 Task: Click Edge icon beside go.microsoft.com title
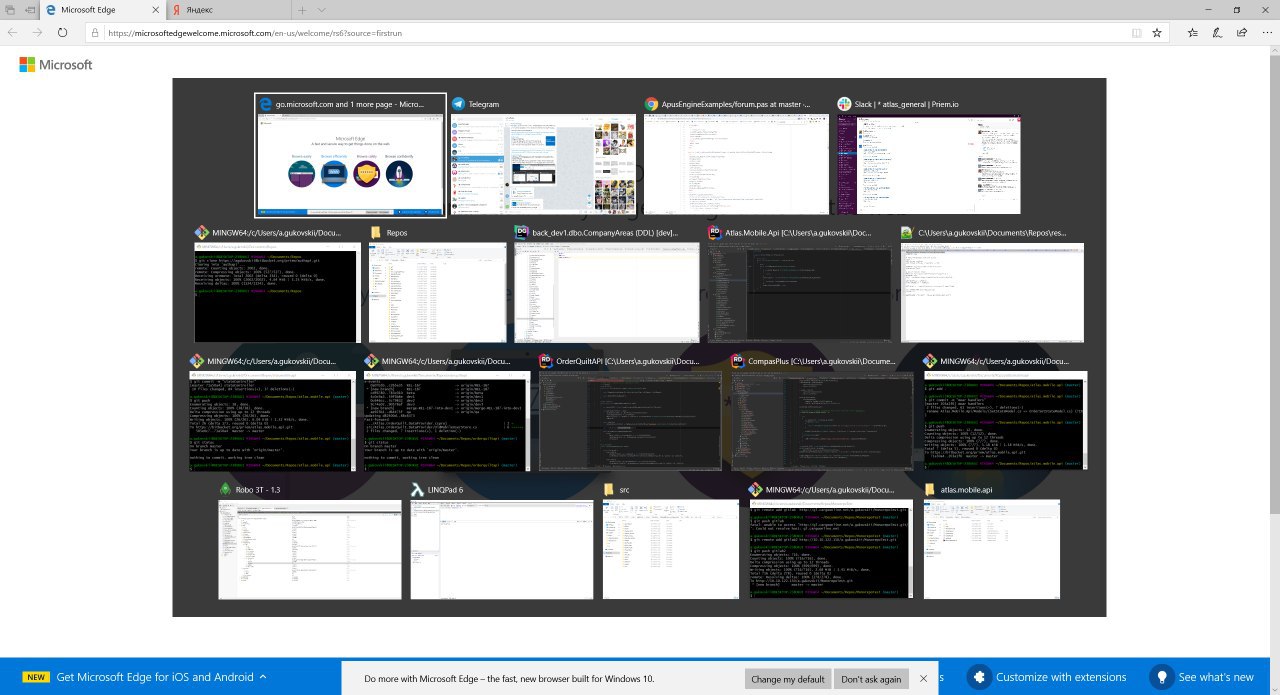(266, 104)
